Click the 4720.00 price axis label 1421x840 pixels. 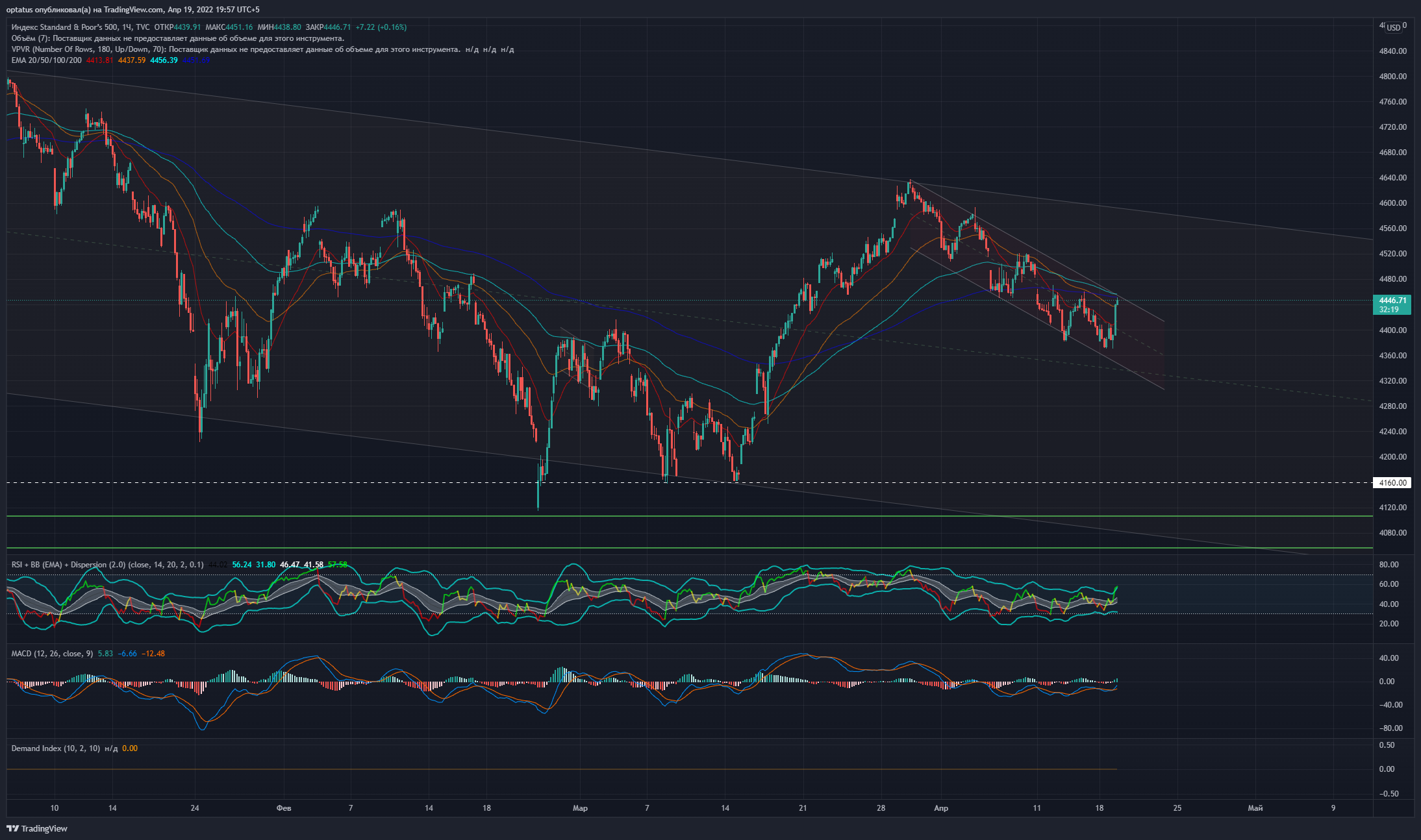[x=1392, y=127]
